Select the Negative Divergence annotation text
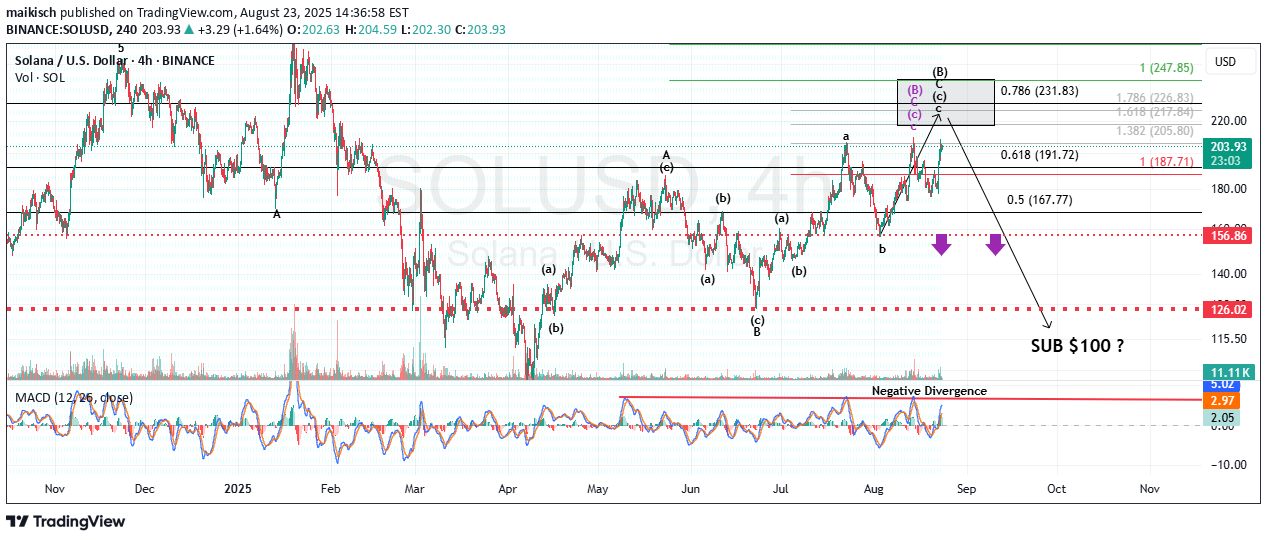Viewport: 1267px width, 540px height. pyautogui.click(x=929, y=391)
